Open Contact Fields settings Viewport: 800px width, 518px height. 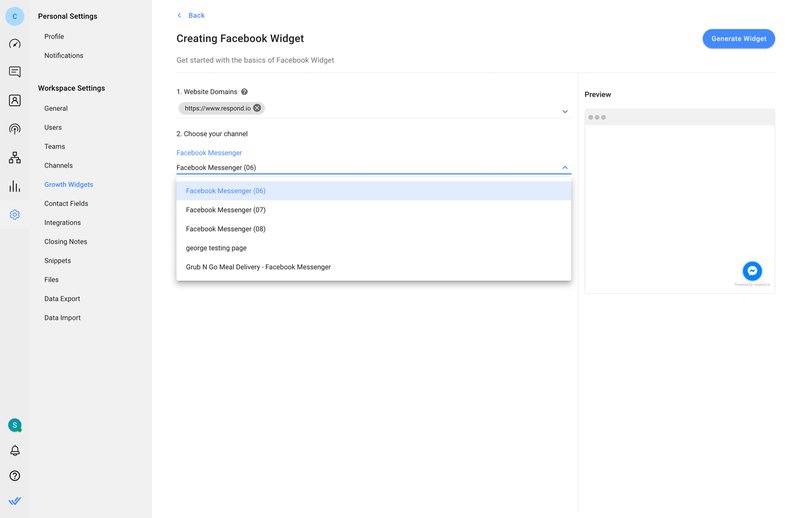click(x=66, y=204)
